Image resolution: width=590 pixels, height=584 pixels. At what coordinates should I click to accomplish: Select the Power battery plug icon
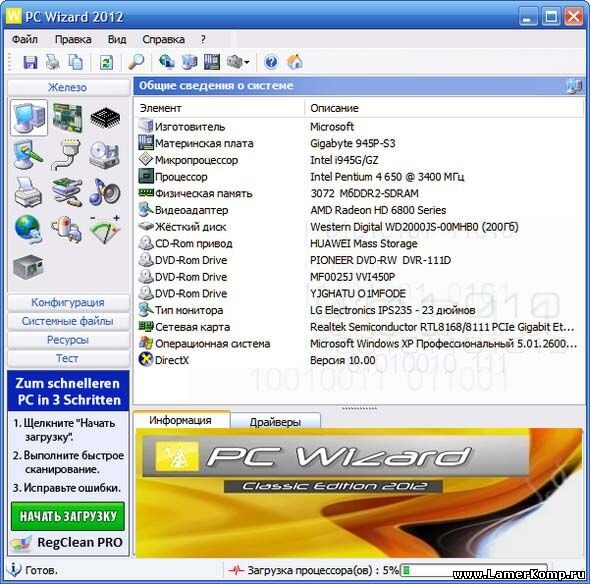click(x=67, y=229)
